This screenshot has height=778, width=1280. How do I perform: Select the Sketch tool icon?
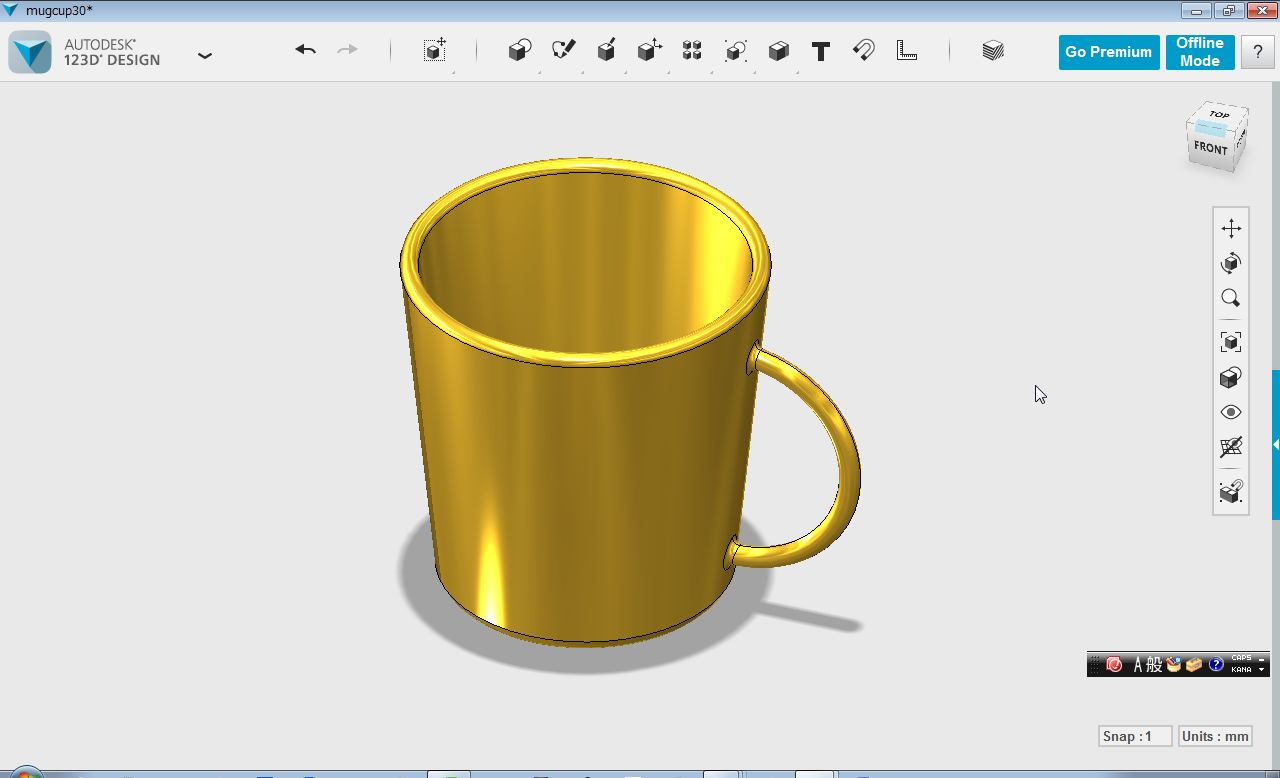click(563, 50)
